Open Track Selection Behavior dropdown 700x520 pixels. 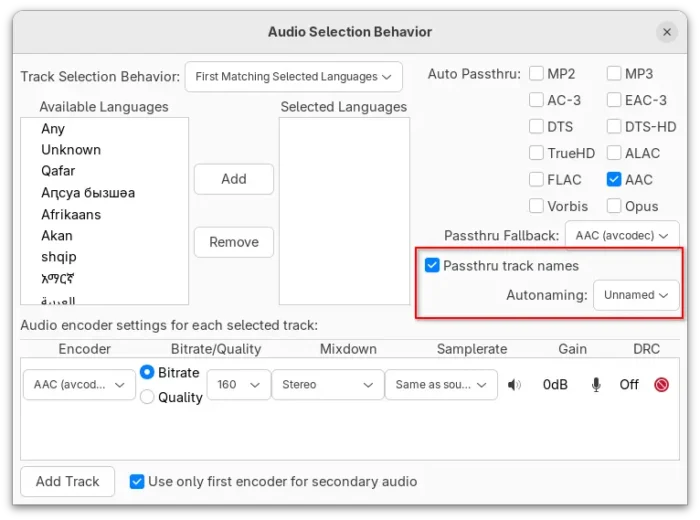pos(293,77)
